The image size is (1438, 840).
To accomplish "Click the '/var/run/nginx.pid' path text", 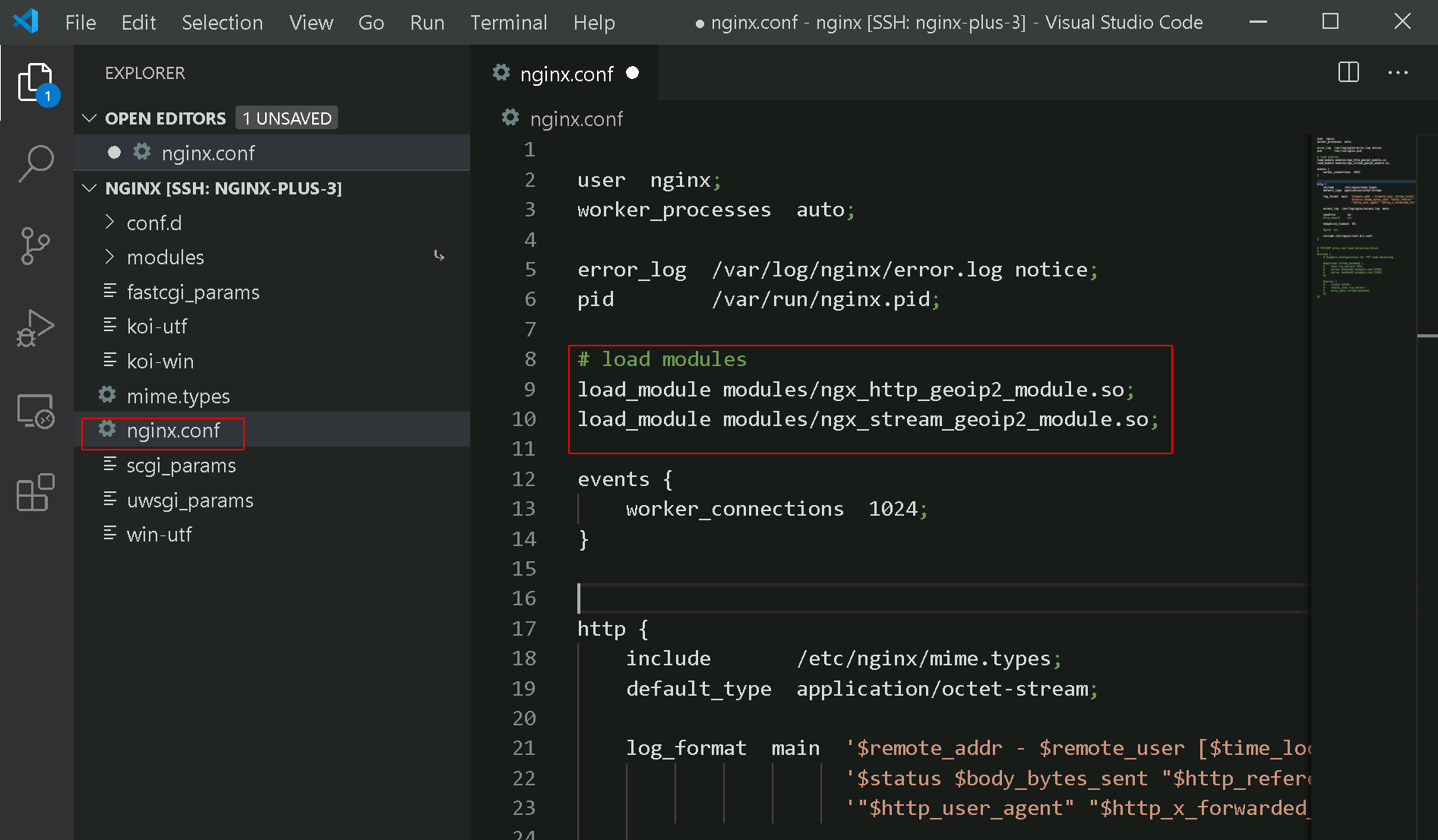I will coord(820,299).
